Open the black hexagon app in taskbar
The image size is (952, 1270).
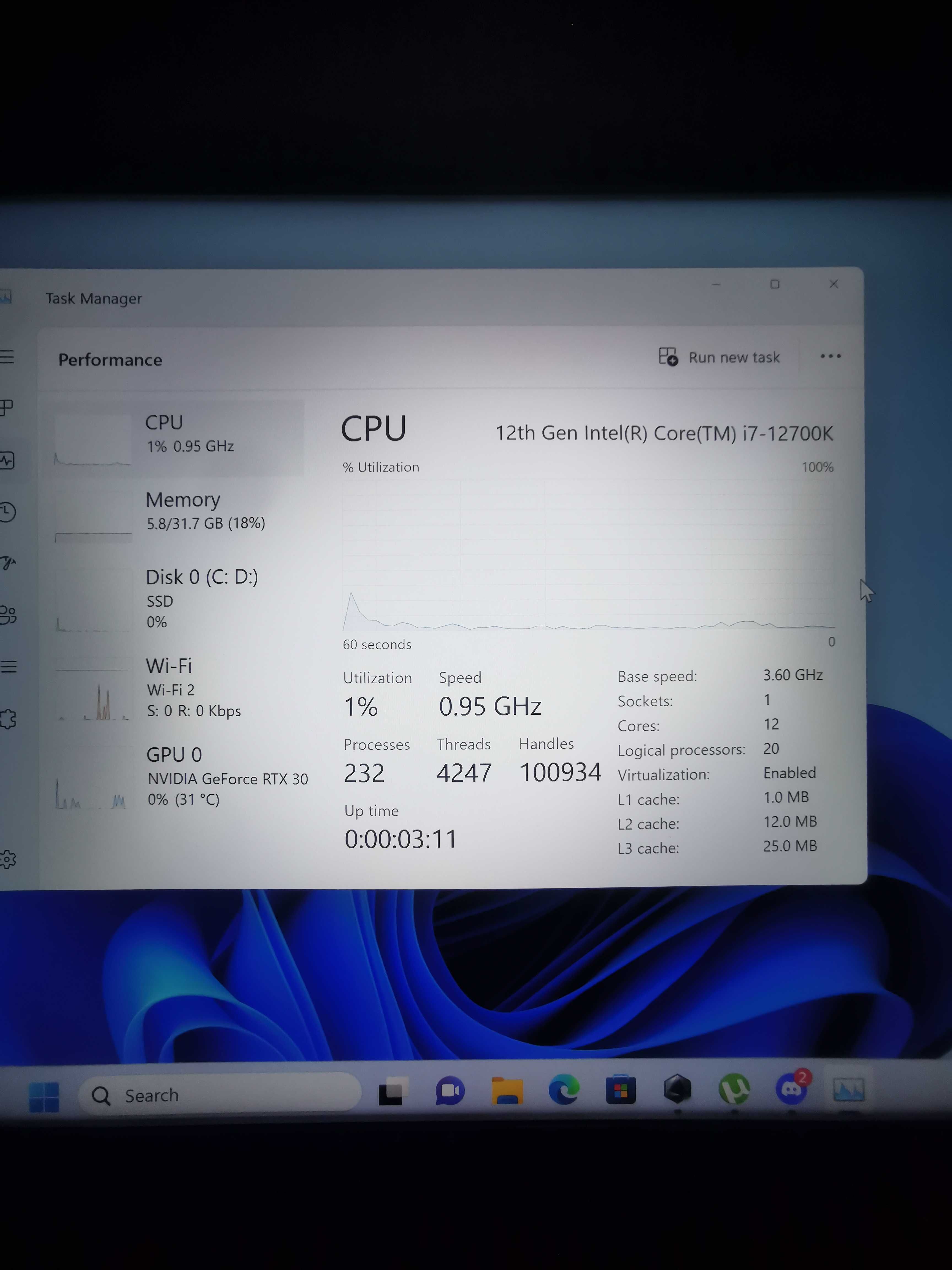[677, 1089]
